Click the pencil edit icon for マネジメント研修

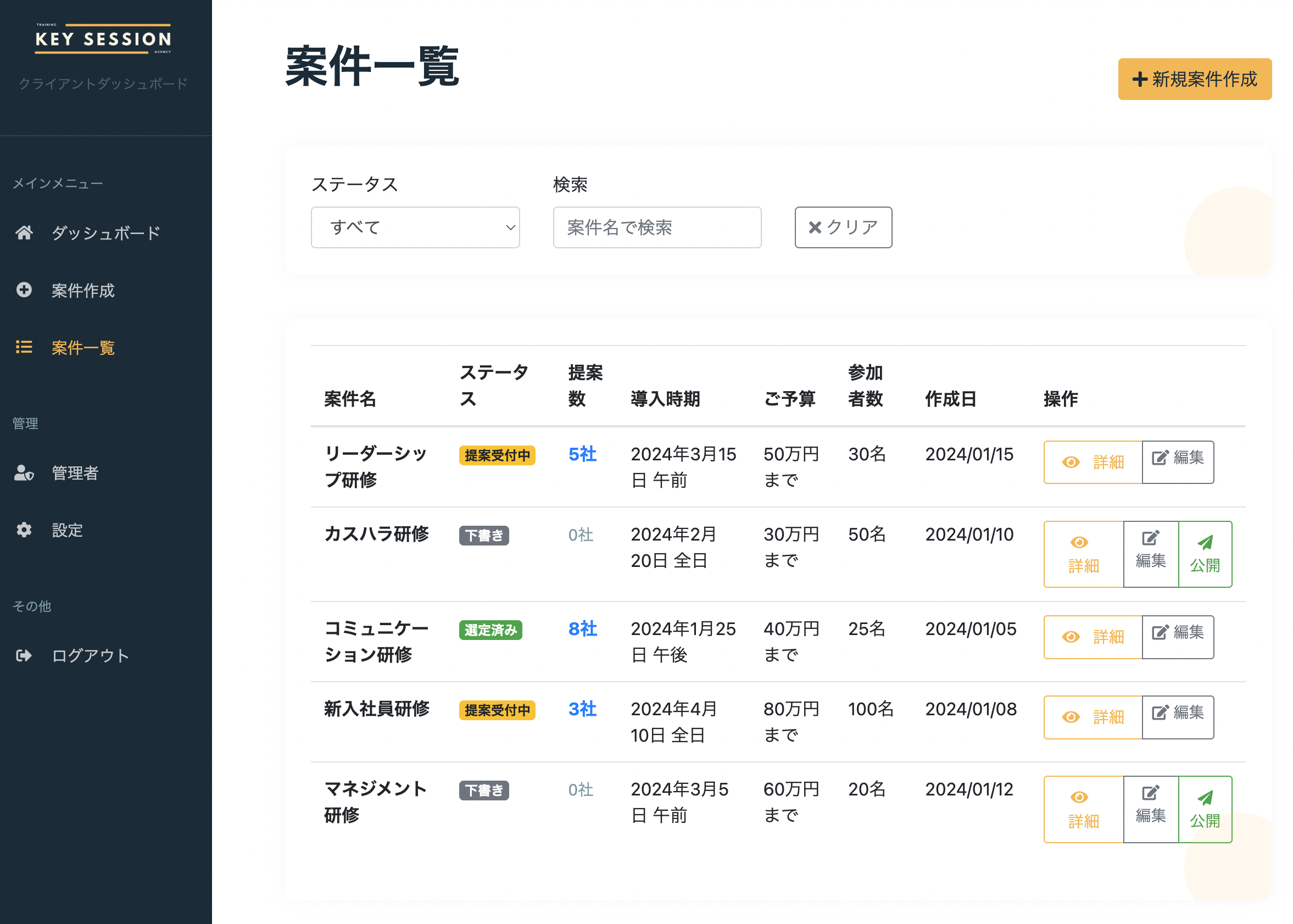coord(1150,793)
